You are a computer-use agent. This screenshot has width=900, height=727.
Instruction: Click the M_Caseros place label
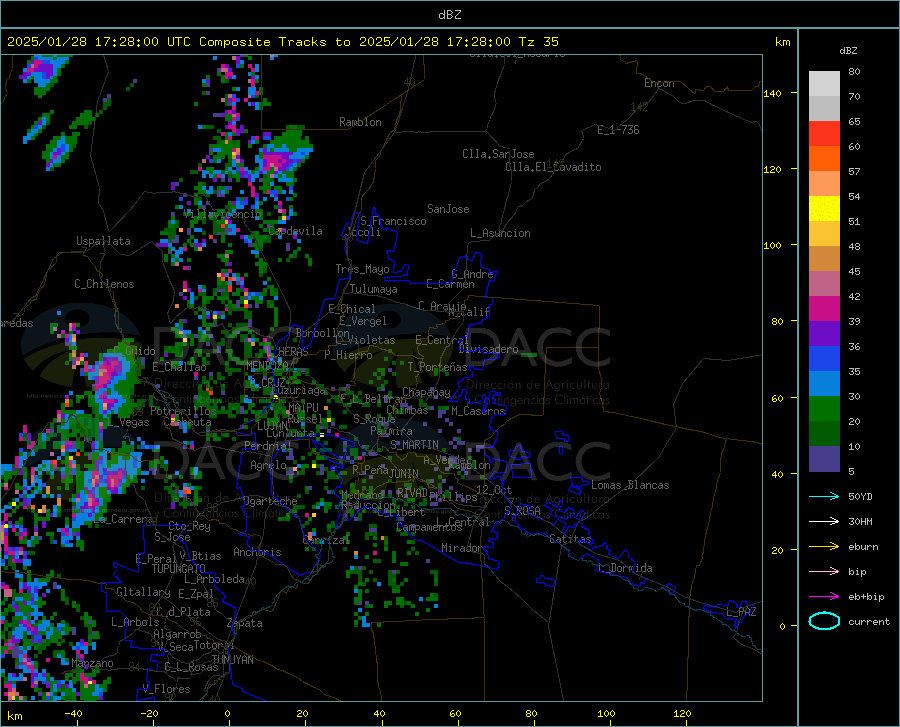(478, 411)
